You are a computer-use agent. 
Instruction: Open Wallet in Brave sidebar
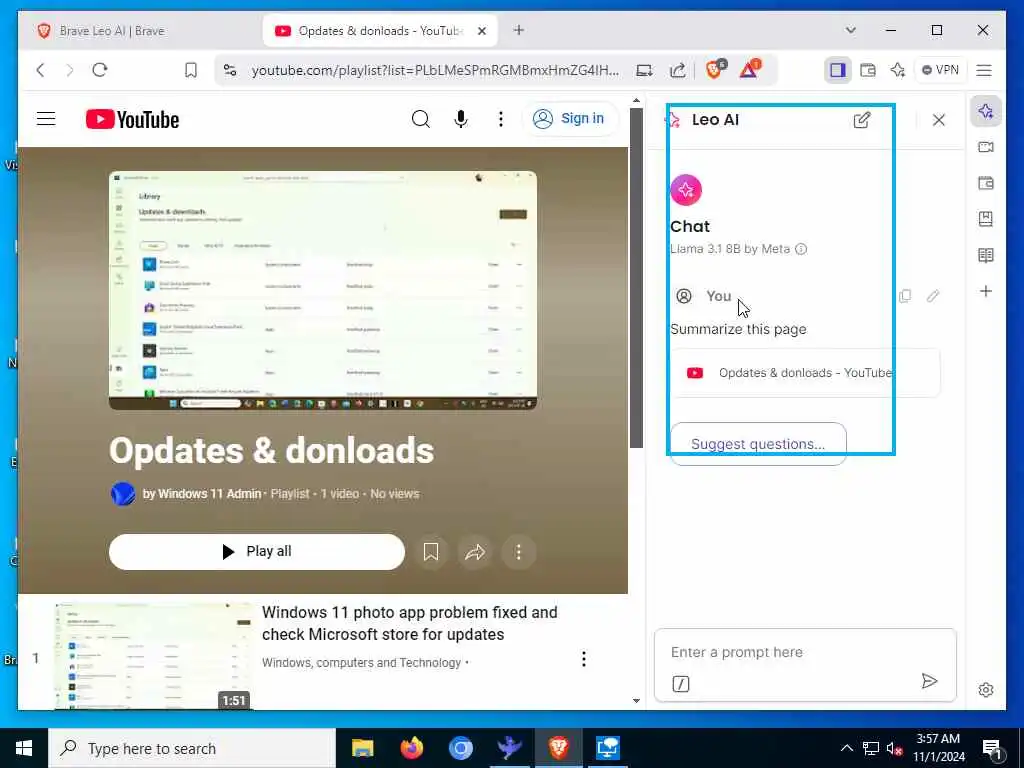click(x=986, y=183)
